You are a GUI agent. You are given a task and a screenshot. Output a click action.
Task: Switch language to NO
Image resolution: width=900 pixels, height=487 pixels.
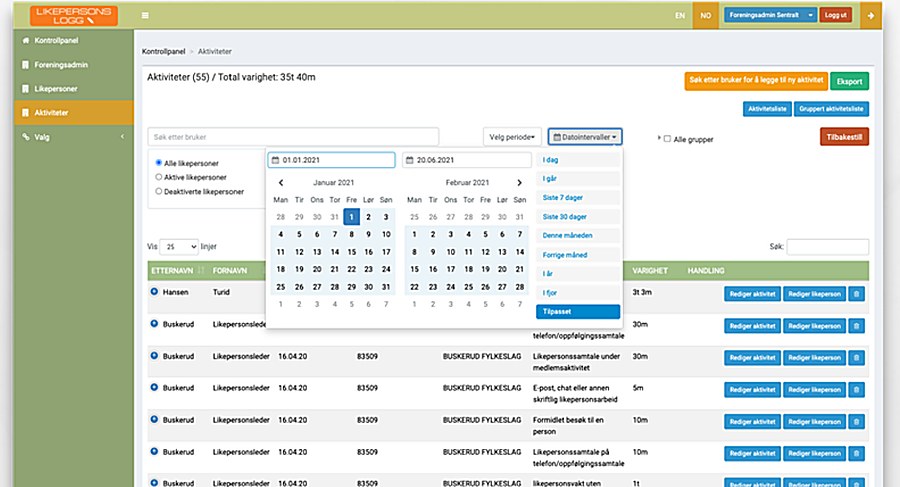(705, 16)
